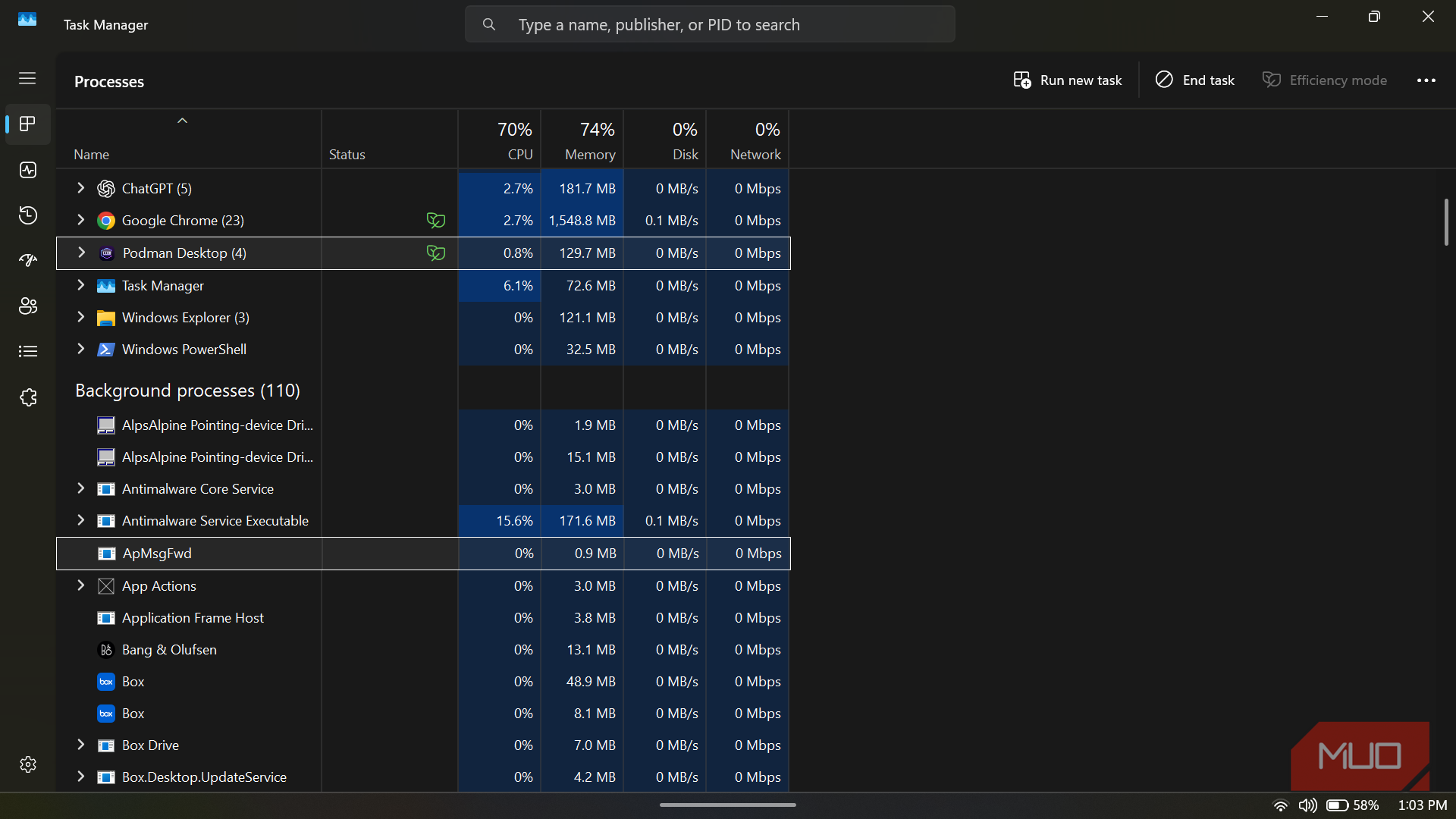
Task: Click the Run new task button
Action: tap(1068, 80)
